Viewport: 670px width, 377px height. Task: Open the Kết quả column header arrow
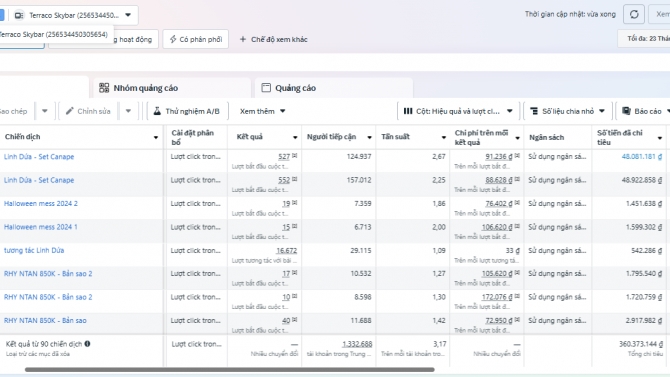click(295, 137)
